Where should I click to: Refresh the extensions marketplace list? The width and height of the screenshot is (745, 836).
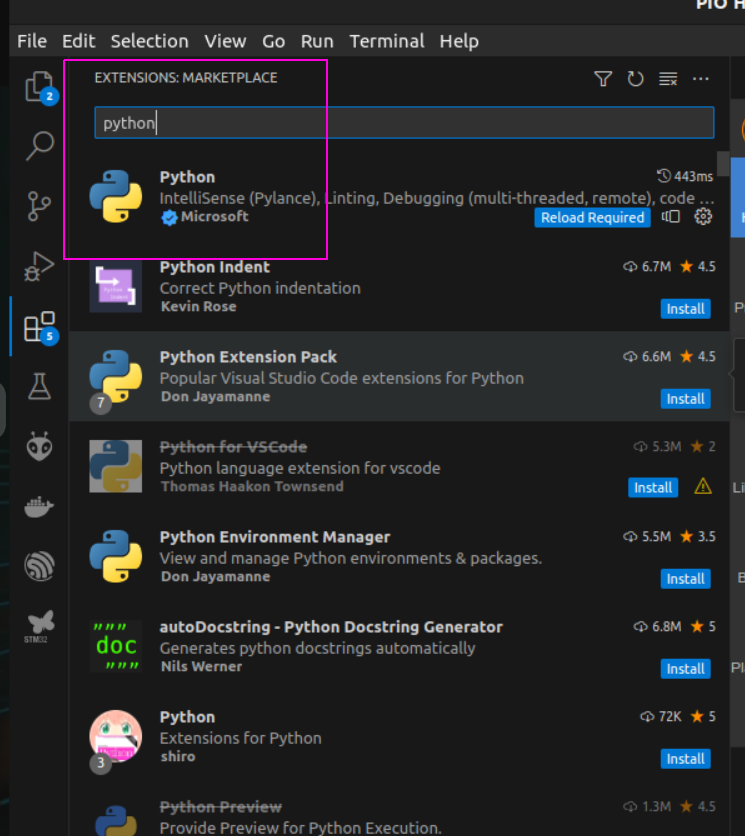click(x=635, y=79)
